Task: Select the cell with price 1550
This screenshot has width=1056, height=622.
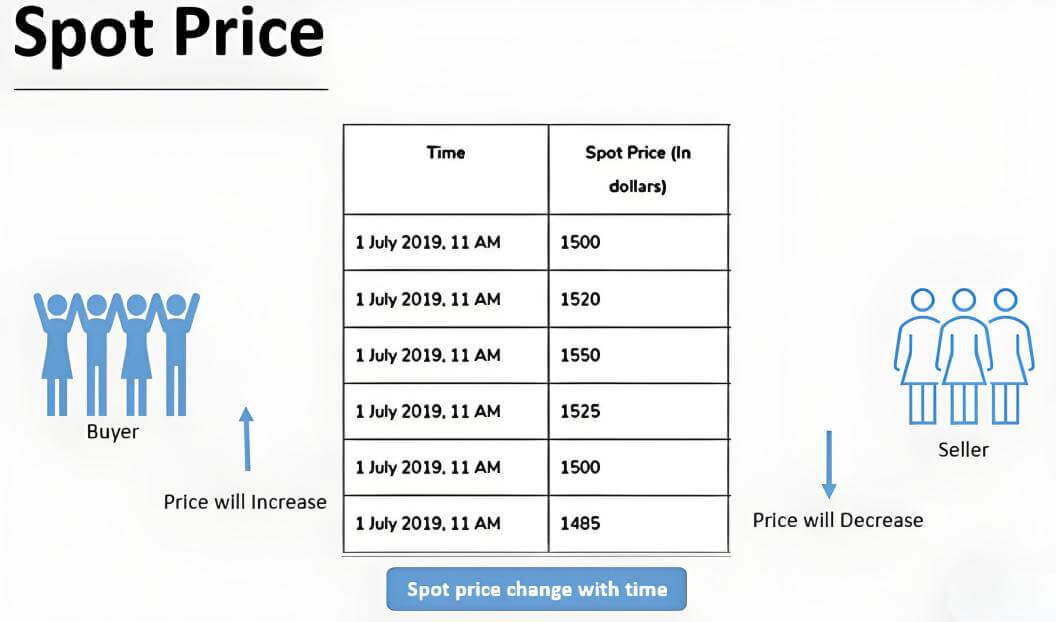Action: (638, 355)
